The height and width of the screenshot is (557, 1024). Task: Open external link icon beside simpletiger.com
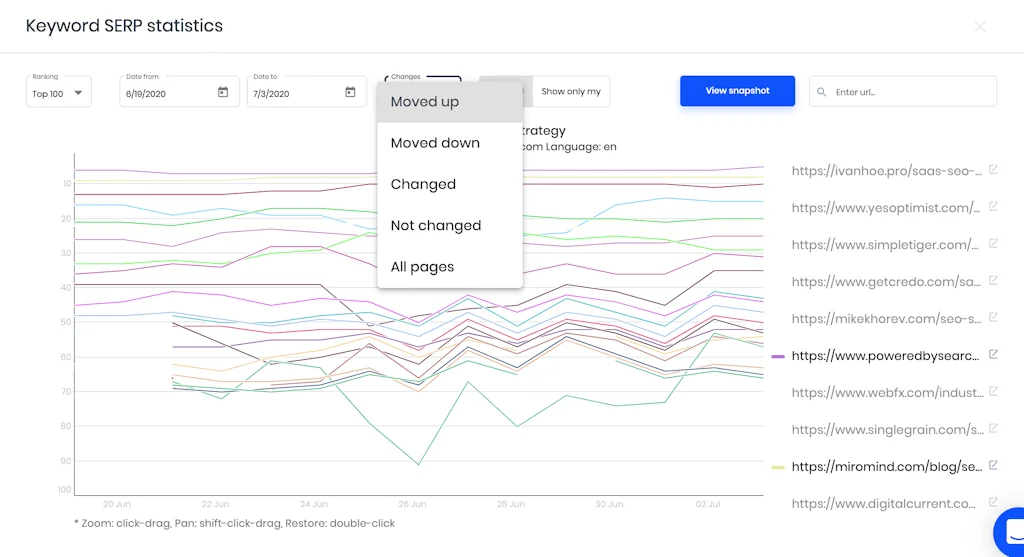pyautogui.click(x=993, y=244)
